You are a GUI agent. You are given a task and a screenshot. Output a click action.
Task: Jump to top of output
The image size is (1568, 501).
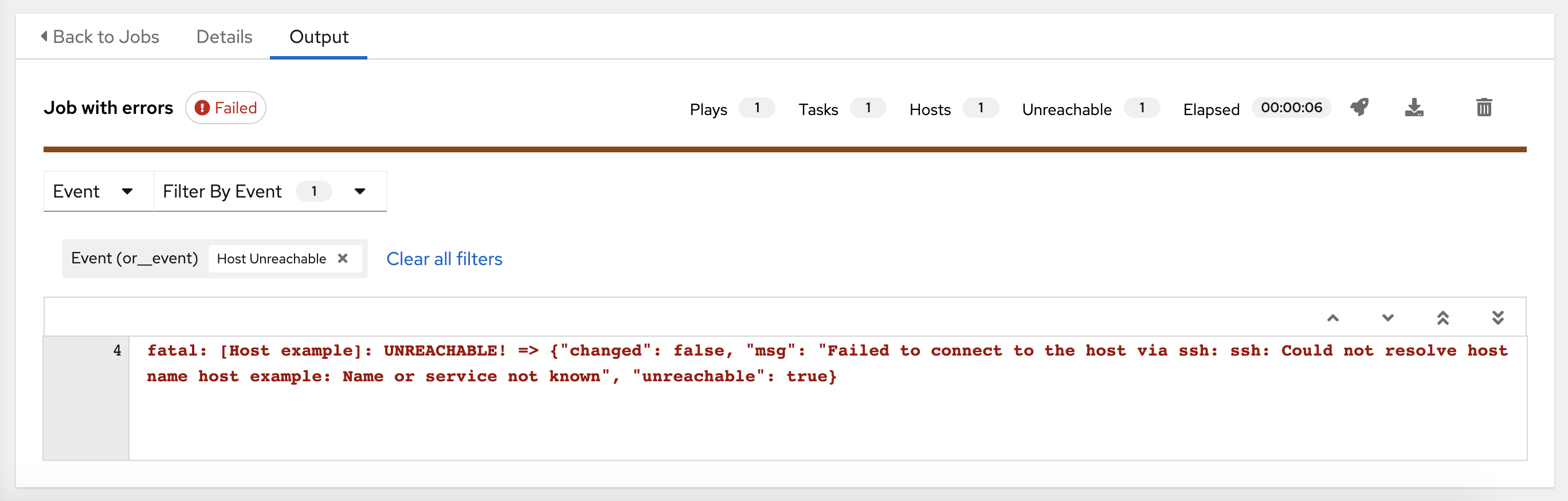click(x=1442, y=318)
